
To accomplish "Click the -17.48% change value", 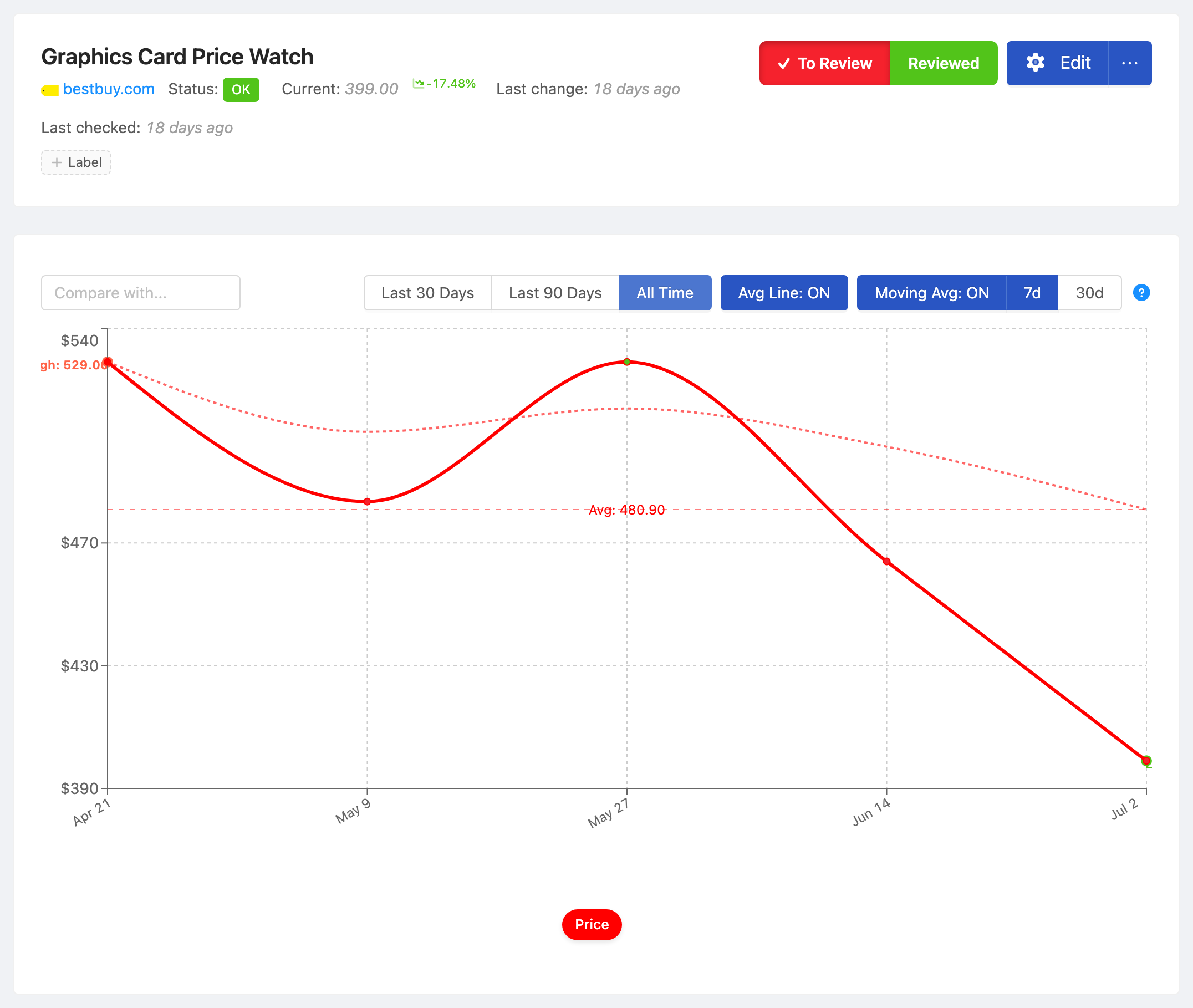I will 451,83.
